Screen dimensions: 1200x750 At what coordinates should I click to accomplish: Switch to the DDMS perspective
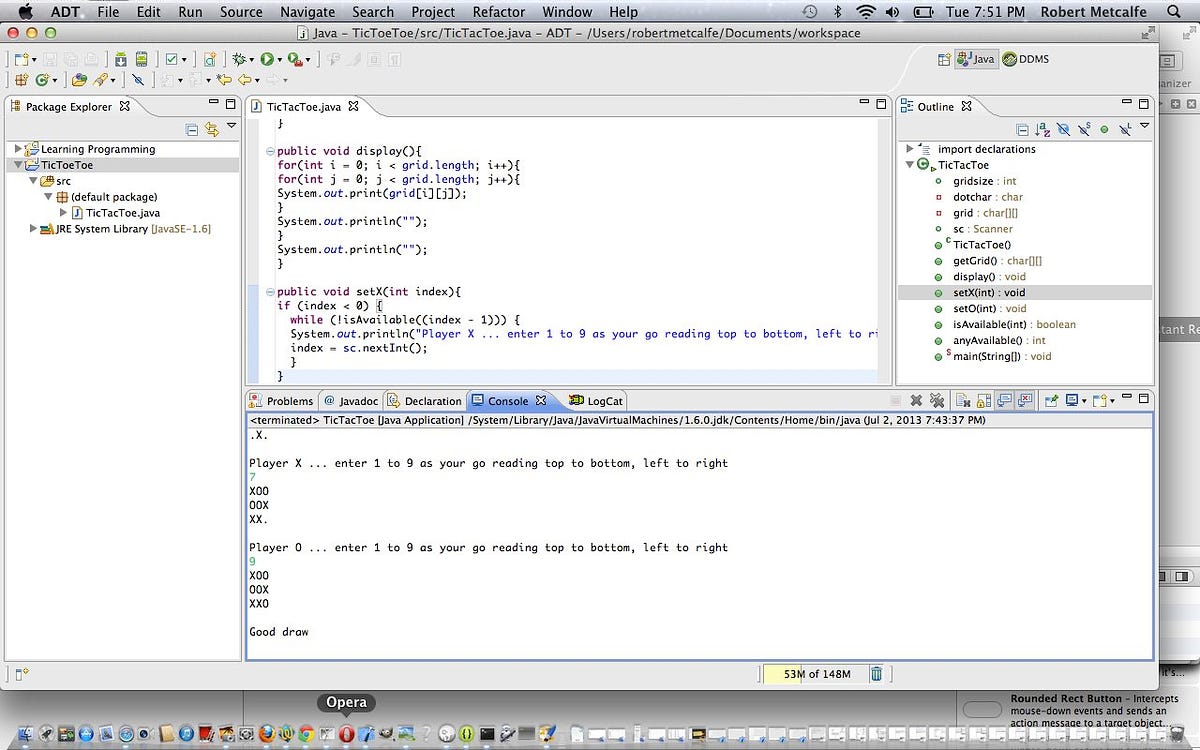click(x=1026, y=58)
